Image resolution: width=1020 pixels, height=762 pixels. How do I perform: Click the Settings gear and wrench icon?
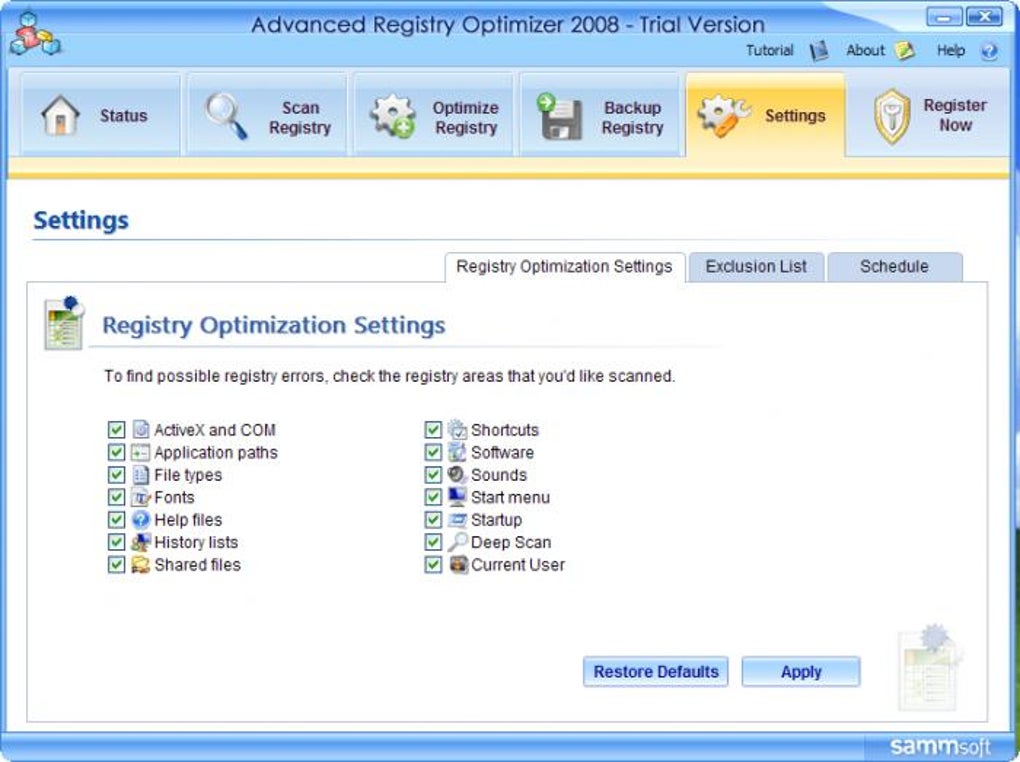coord(723,115)
